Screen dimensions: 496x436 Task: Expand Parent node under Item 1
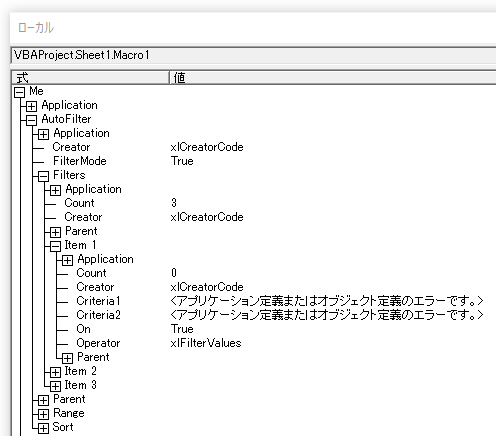coord(67,358)
